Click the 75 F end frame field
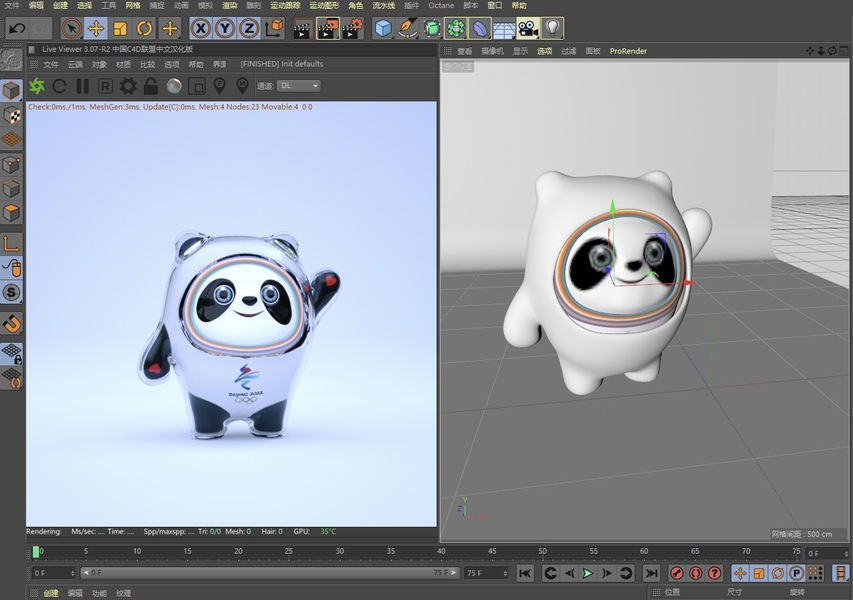 [486, 573]
